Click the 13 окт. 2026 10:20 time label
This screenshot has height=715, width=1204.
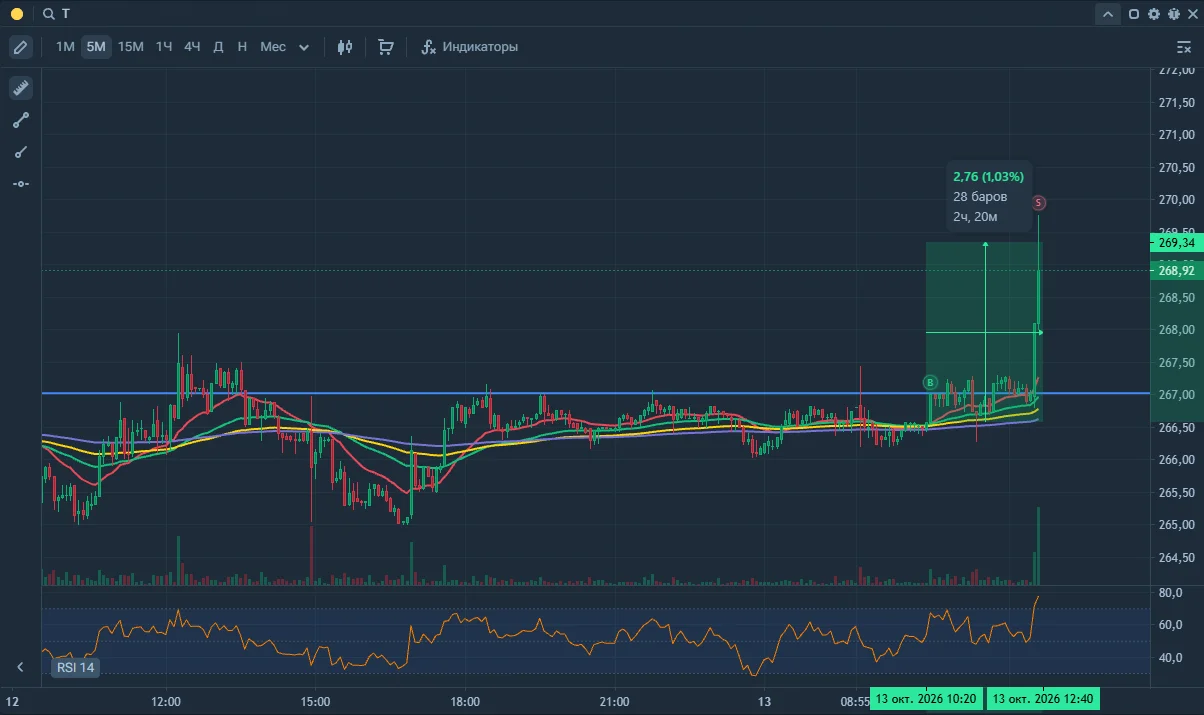tap(927, 698)
